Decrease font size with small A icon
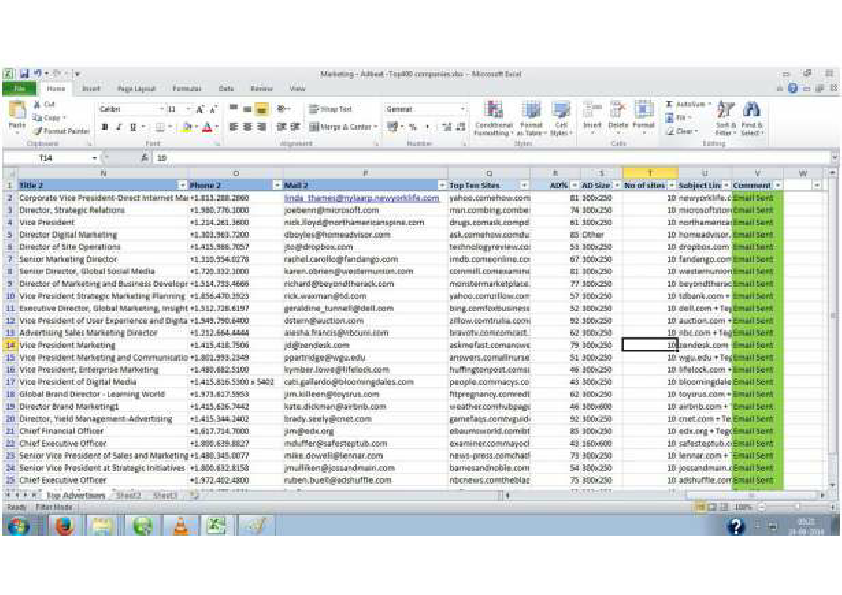842x595 pixels. coord(213,110)
